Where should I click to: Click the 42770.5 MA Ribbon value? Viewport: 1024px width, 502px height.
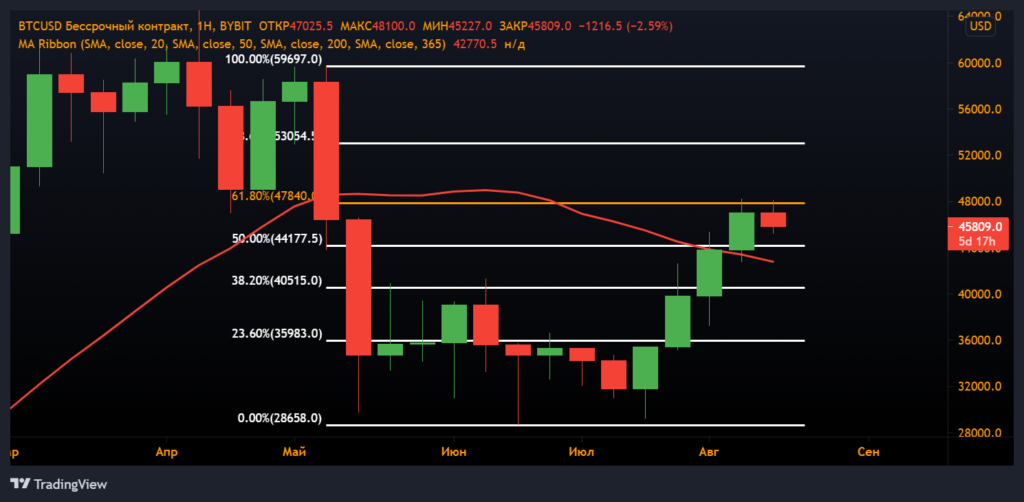tap(479, 44)
